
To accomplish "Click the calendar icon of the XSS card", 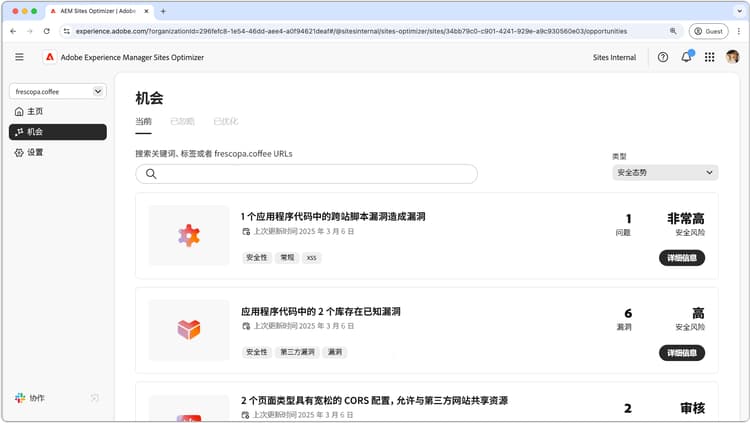I will tap(246, 232).
